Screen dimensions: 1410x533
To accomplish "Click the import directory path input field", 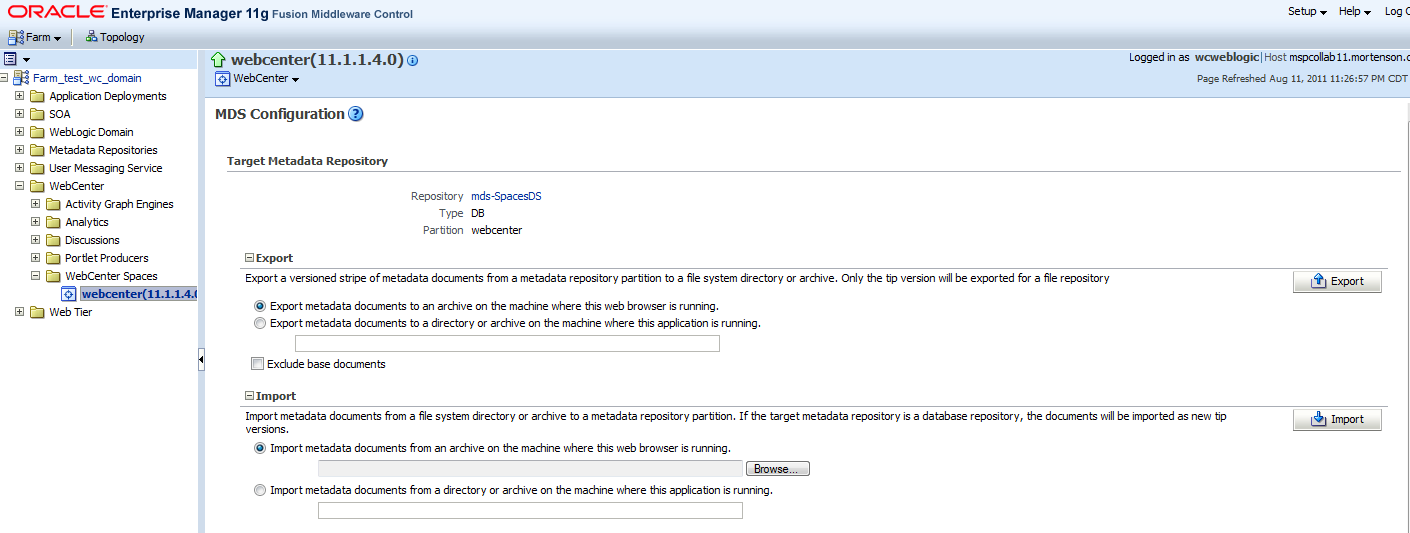I will 530,510.
